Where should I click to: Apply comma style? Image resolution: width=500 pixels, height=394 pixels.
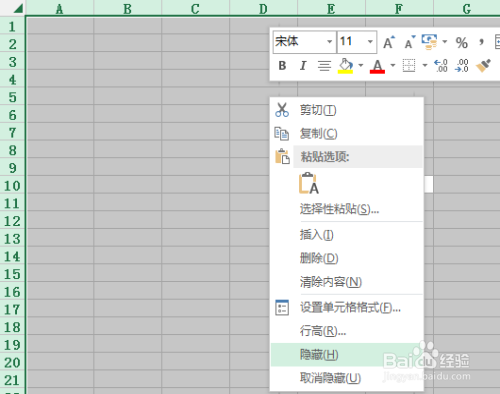(481, 42)
